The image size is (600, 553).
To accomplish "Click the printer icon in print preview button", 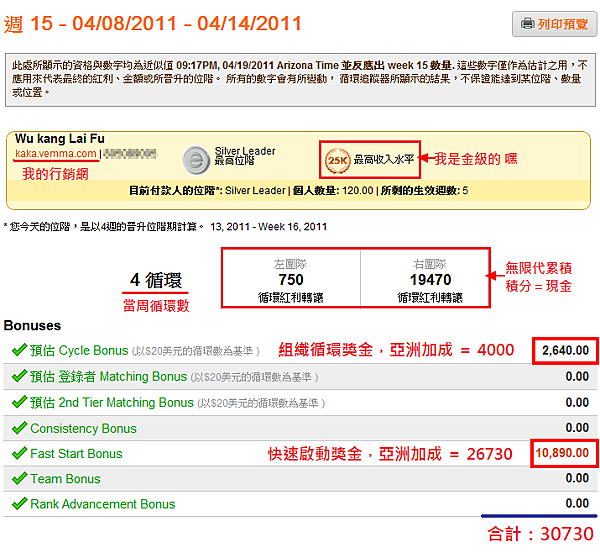I will pos(528,24).
